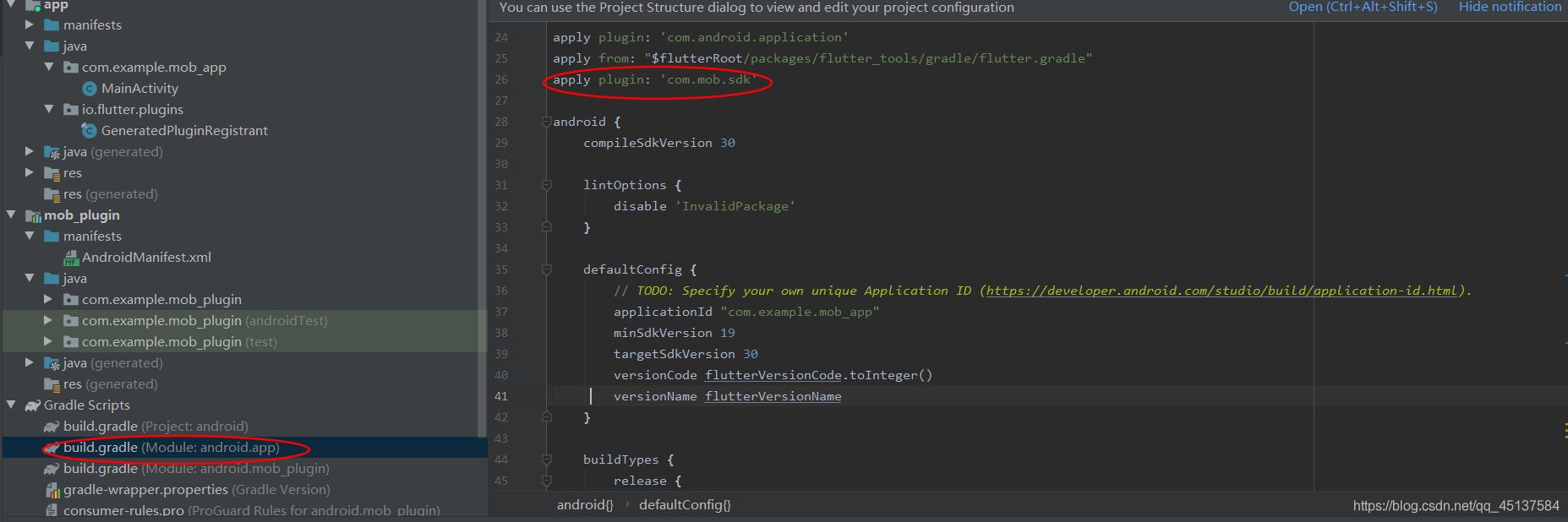Click targetSdkVersion 30 on line 39
This screenshot has width=1568, height=522.
point(686,354)
